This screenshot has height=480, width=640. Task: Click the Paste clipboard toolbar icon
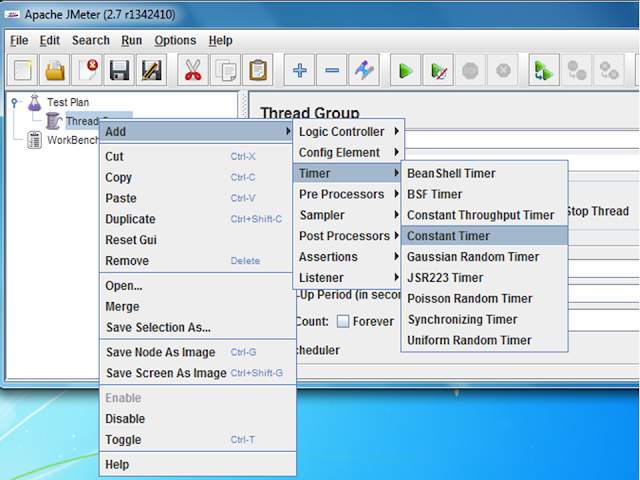click(258, 70)
